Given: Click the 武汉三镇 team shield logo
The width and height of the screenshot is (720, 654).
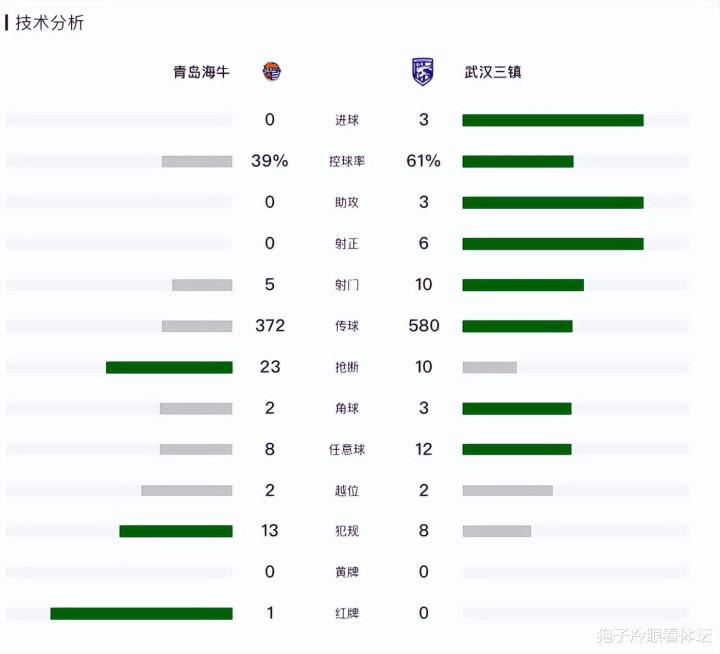Looking at the screenshot, I should (422, 72).
